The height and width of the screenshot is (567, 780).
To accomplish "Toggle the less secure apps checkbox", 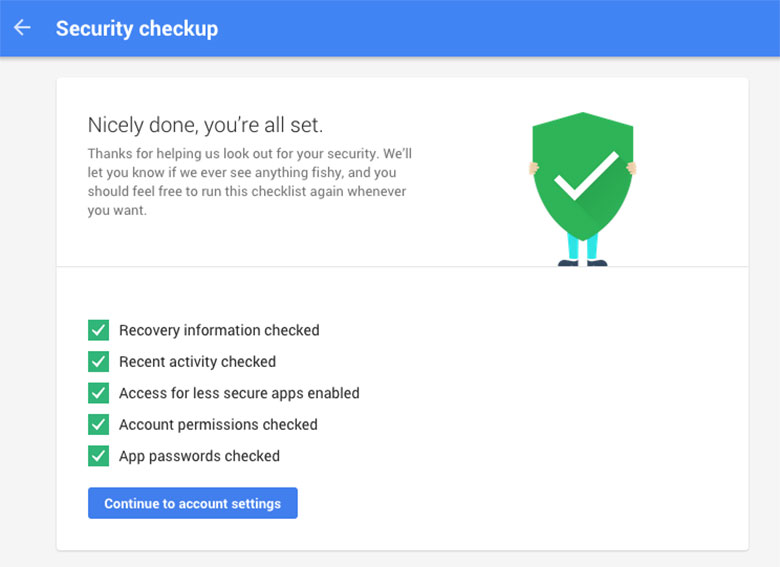I will tap(98, 393).
